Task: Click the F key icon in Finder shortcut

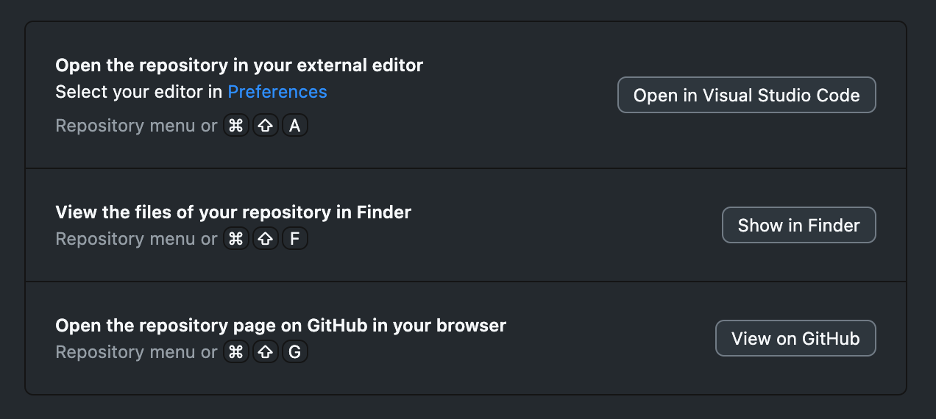Action: (294, 239)
